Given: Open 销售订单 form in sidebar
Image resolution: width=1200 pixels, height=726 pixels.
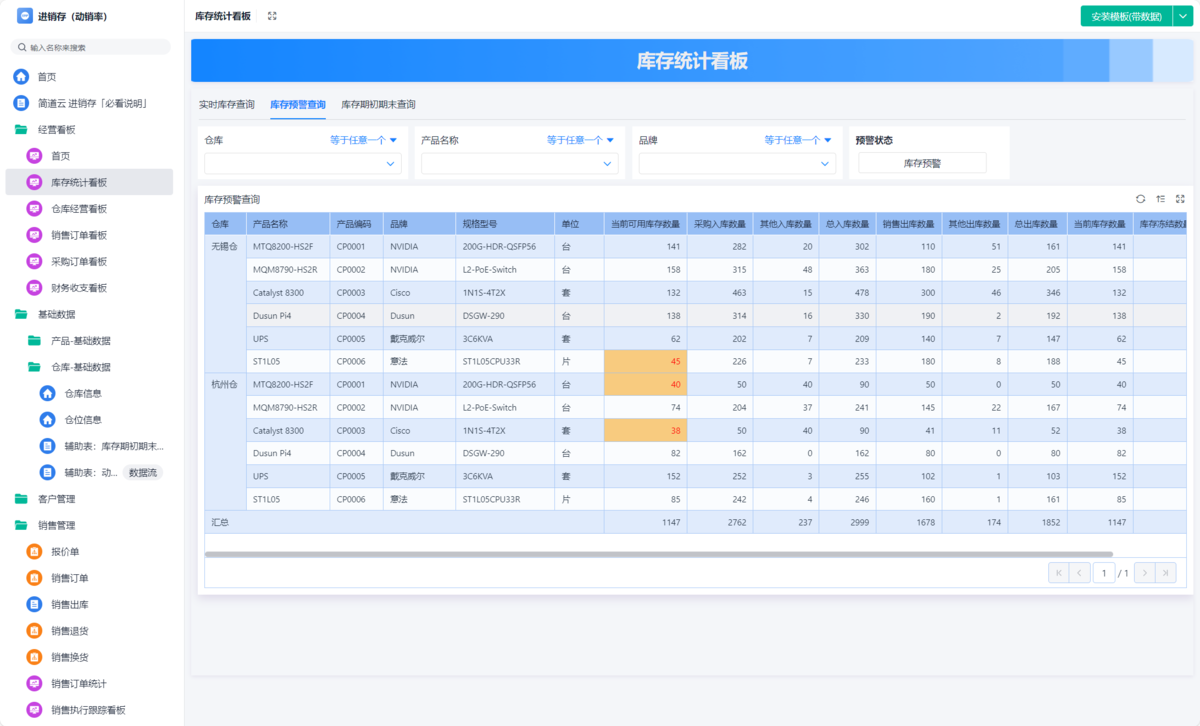Looking at the screenshot, I should (x=70, y=578).
